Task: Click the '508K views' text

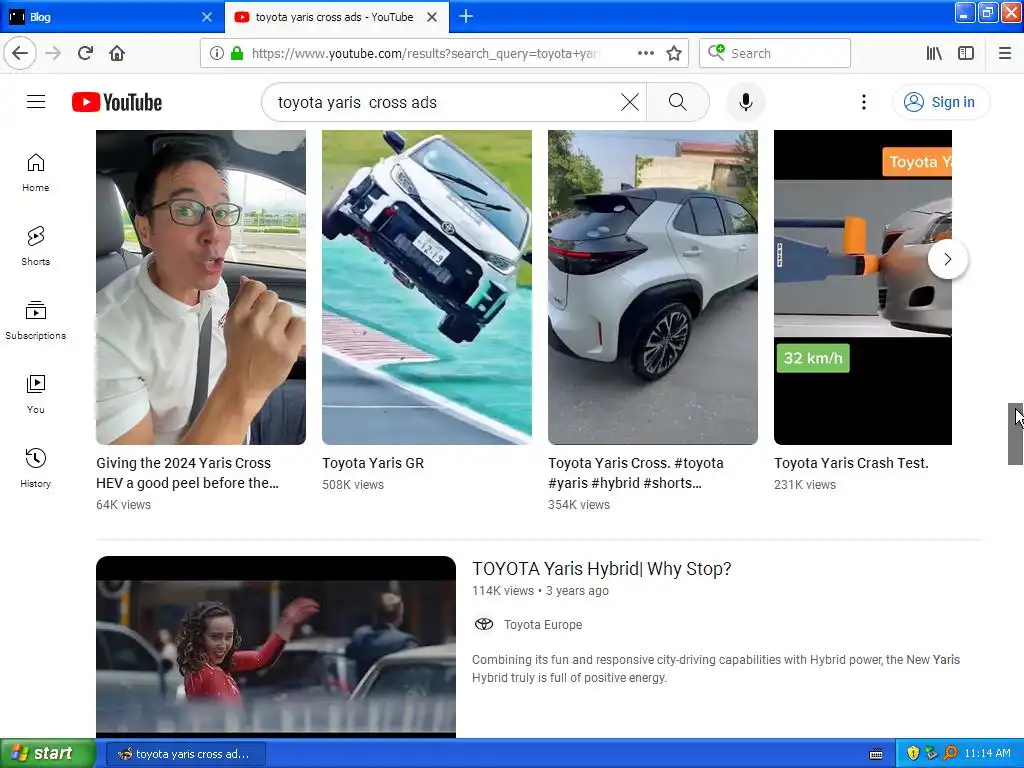Action: pos(353,485)
